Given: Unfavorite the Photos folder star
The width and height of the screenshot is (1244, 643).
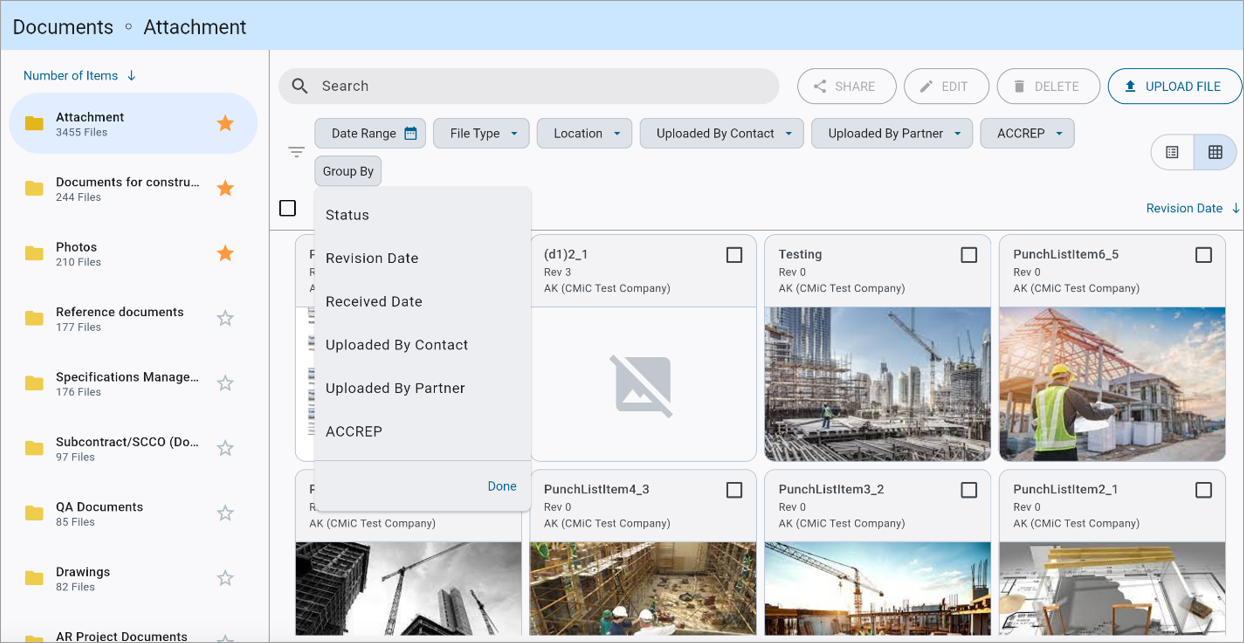Looking at the screenshot, I should [x=225, y=253].
